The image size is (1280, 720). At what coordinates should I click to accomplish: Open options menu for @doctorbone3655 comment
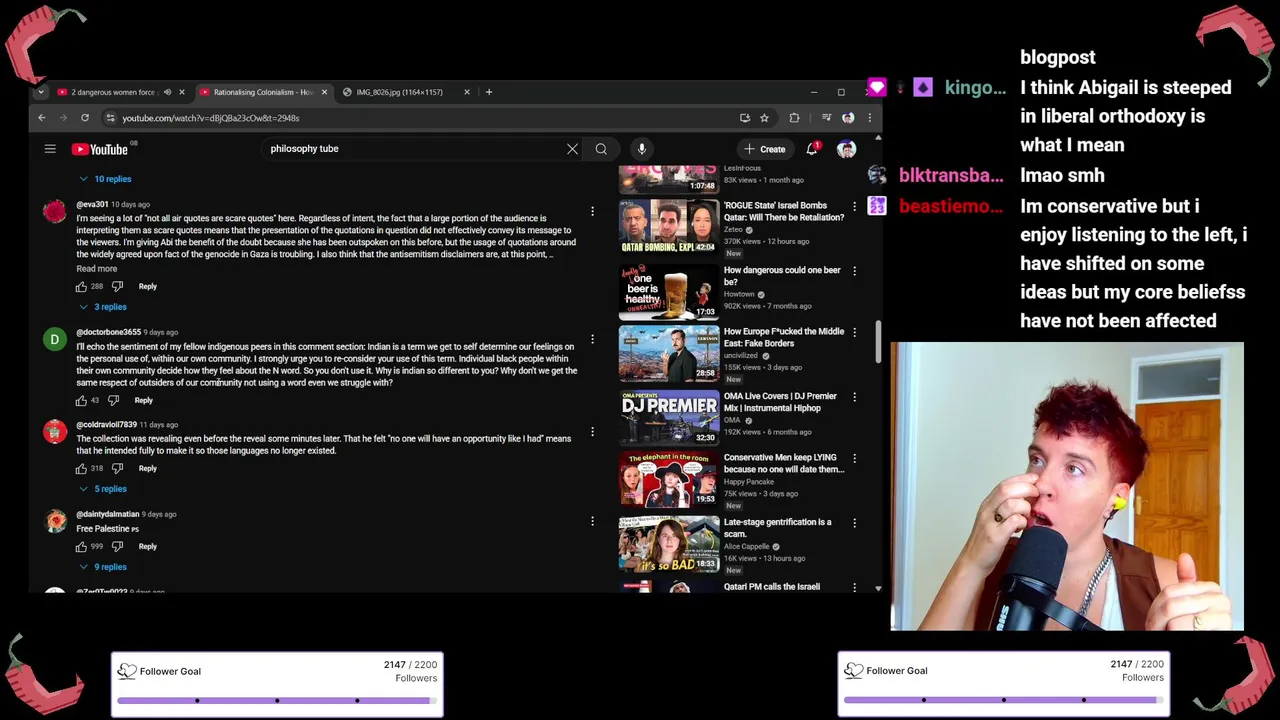[x=592, y=339]
